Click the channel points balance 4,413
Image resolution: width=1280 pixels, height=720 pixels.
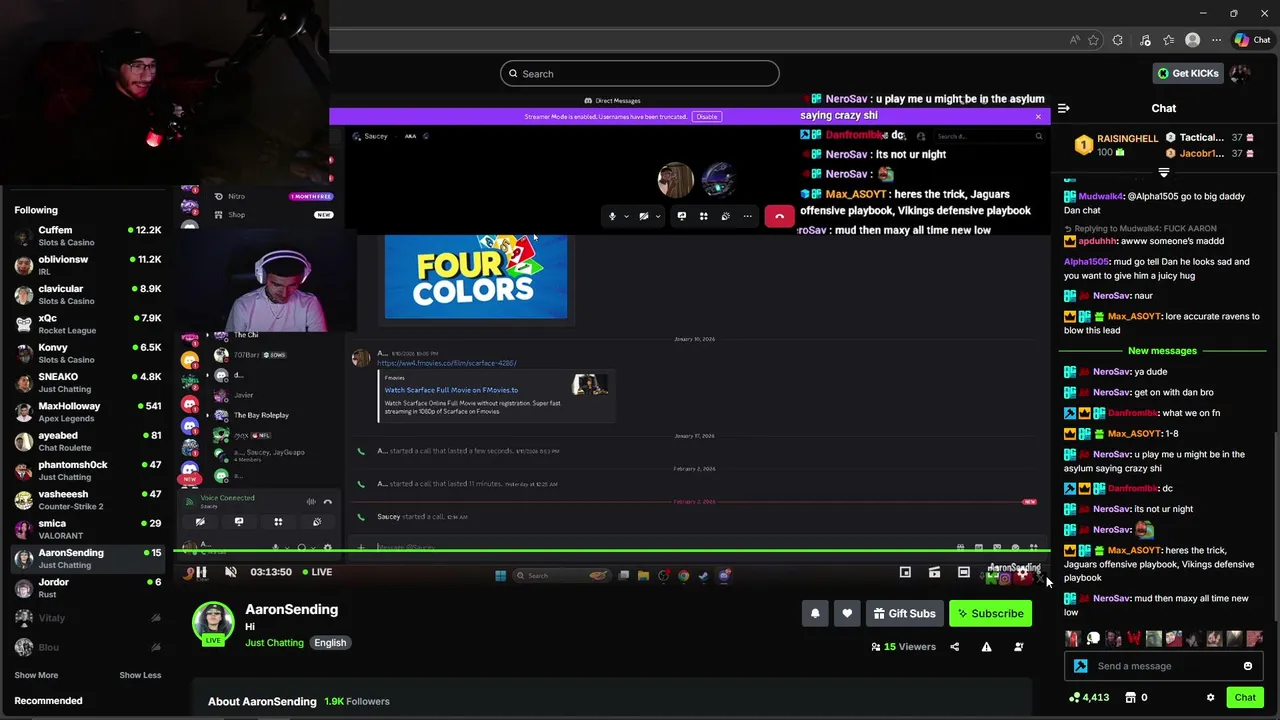[1088, 698]
